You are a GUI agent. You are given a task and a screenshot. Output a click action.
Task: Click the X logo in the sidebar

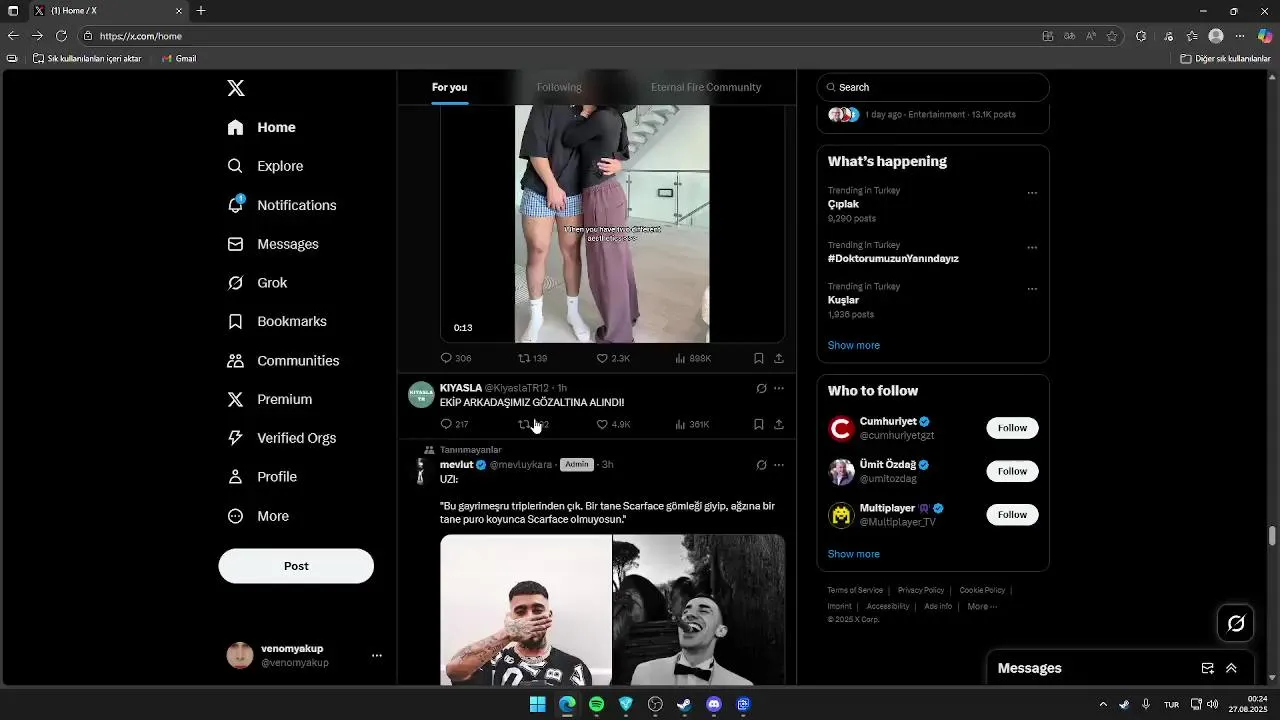(x=236, y=88)
